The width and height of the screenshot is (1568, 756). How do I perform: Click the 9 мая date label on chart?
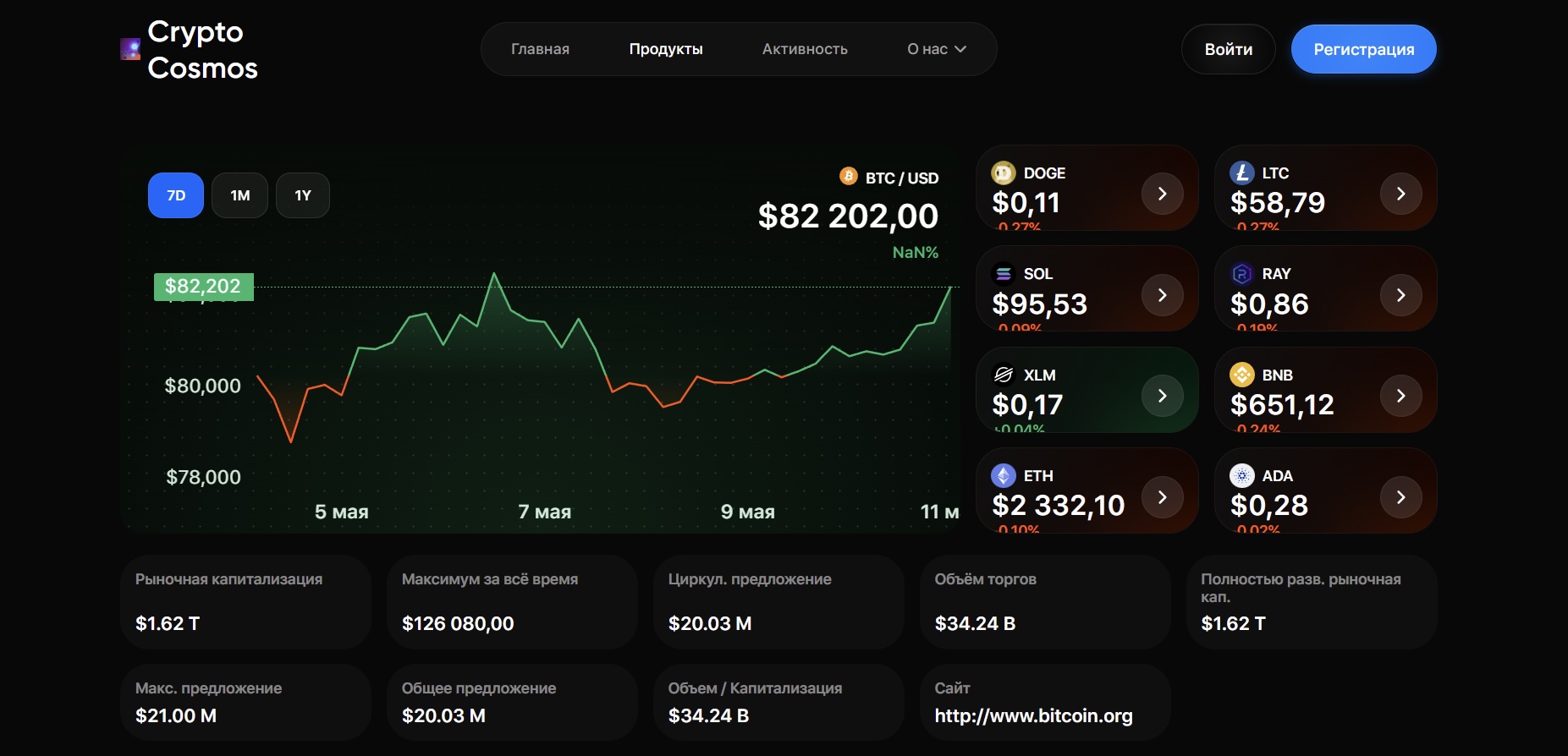pos(748,512)
